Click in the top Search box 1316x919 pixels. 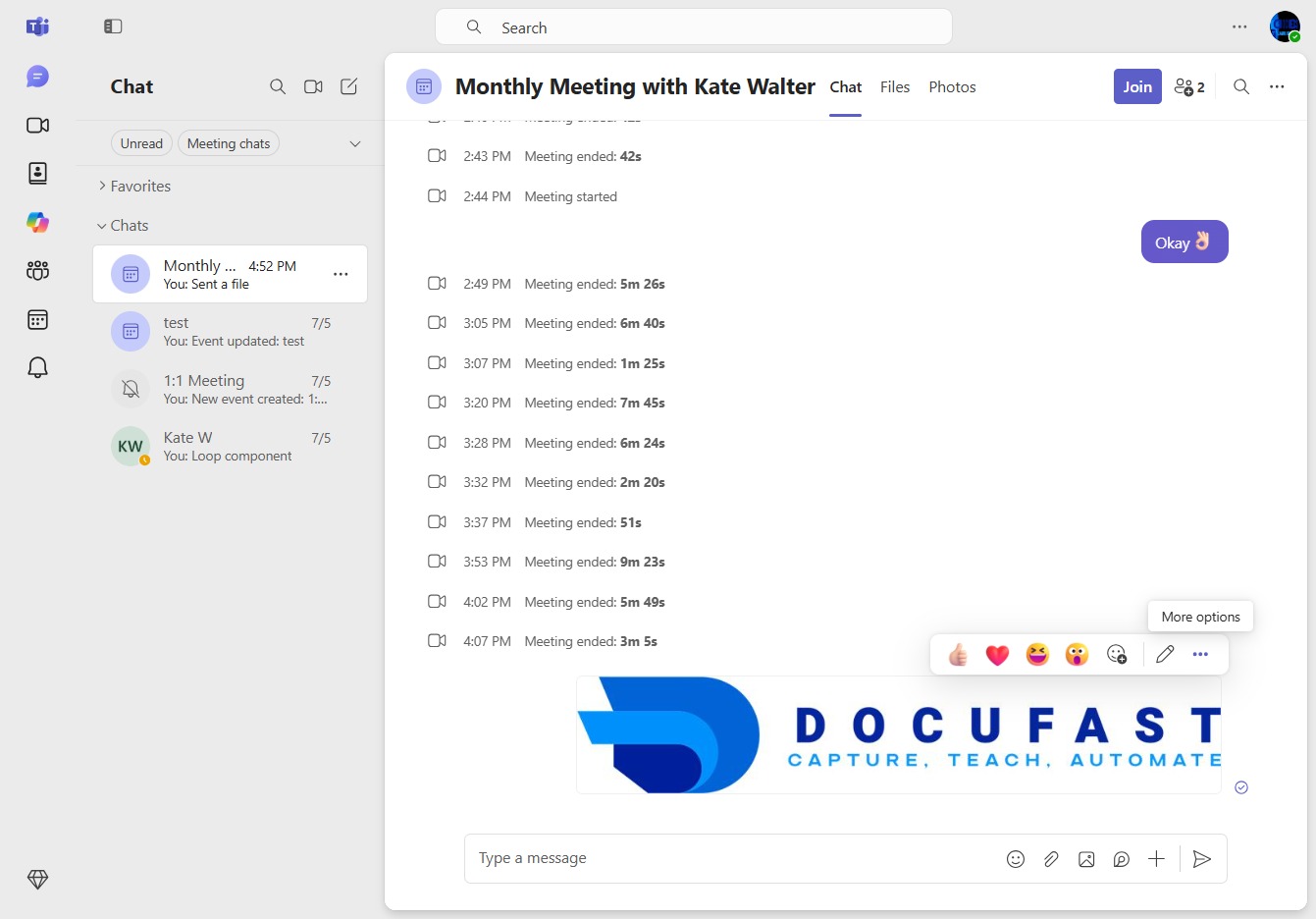click(694, 27)
